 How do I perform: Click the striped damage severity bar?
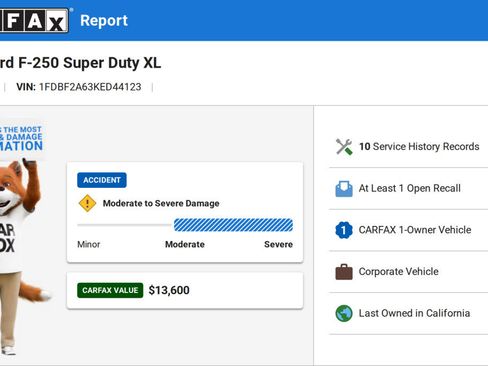pos(233,225)
